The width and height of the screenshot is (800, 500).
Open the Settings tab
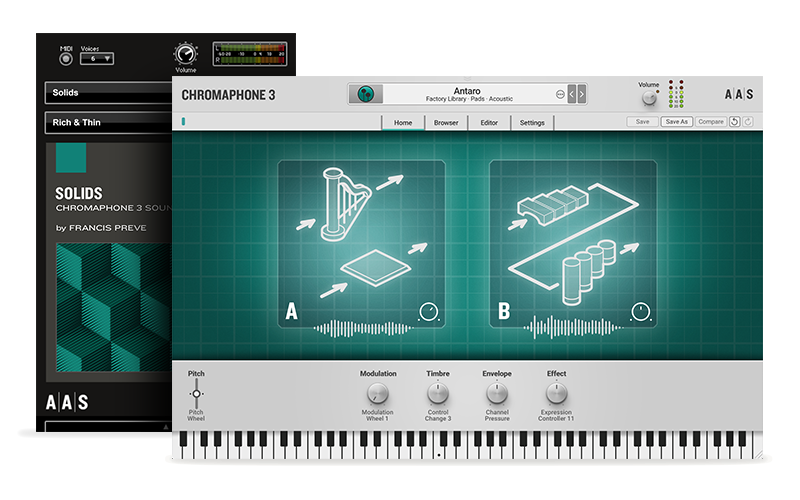532,123
